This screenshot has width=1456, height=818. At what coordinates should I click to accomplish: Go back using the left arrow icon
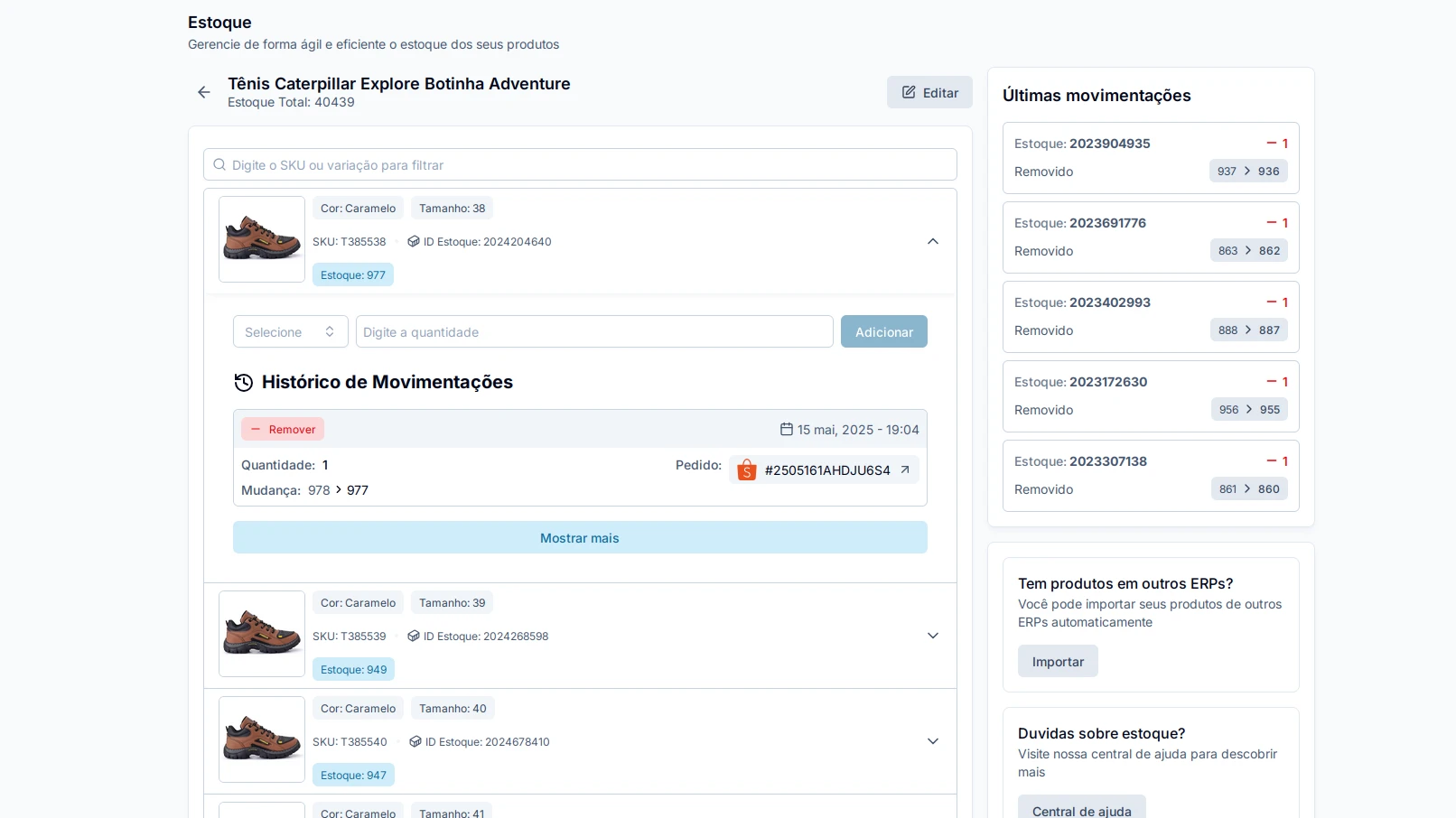pos(204,92)
